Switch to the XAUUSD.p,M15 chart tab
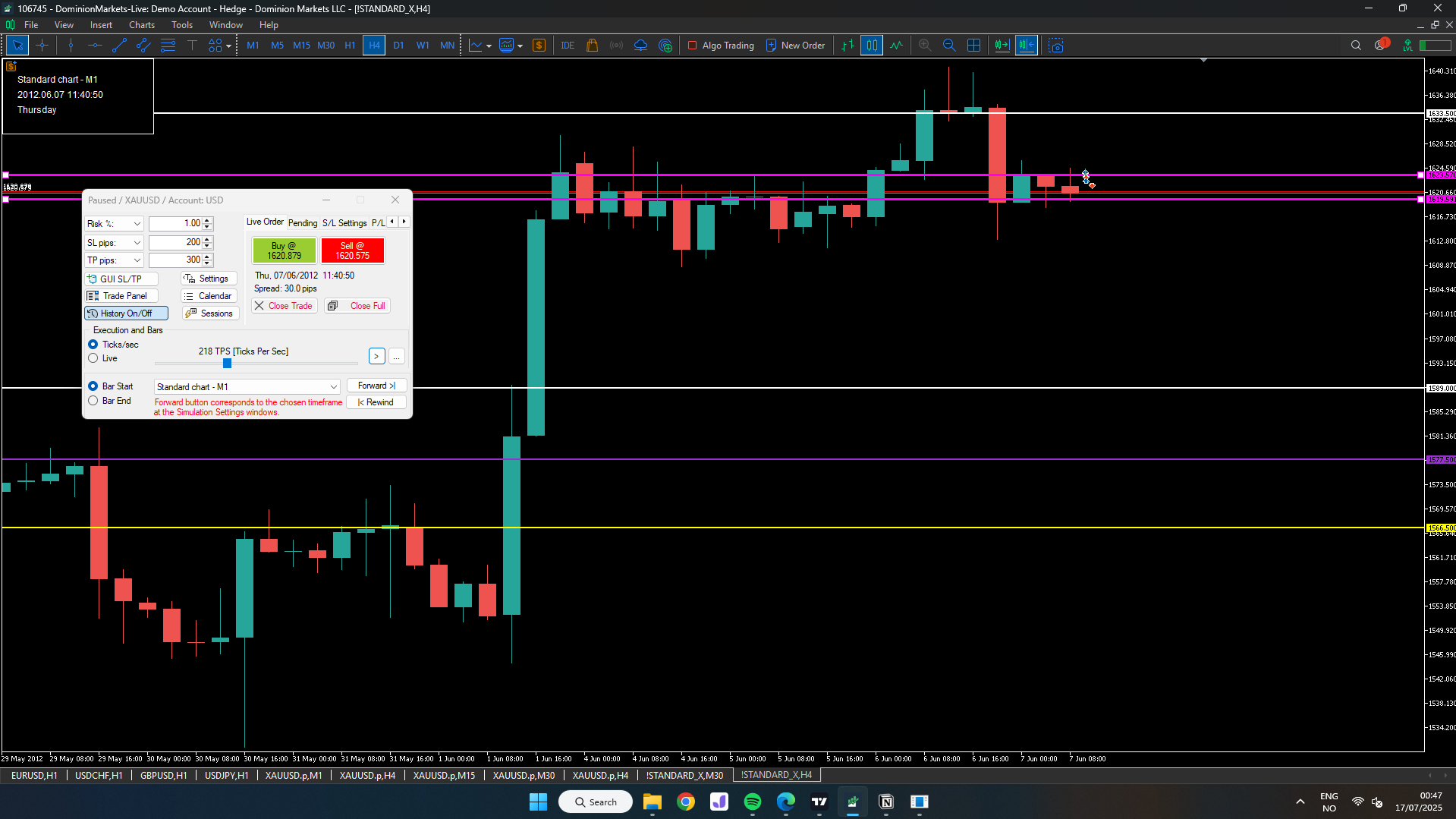 point(444,775)
